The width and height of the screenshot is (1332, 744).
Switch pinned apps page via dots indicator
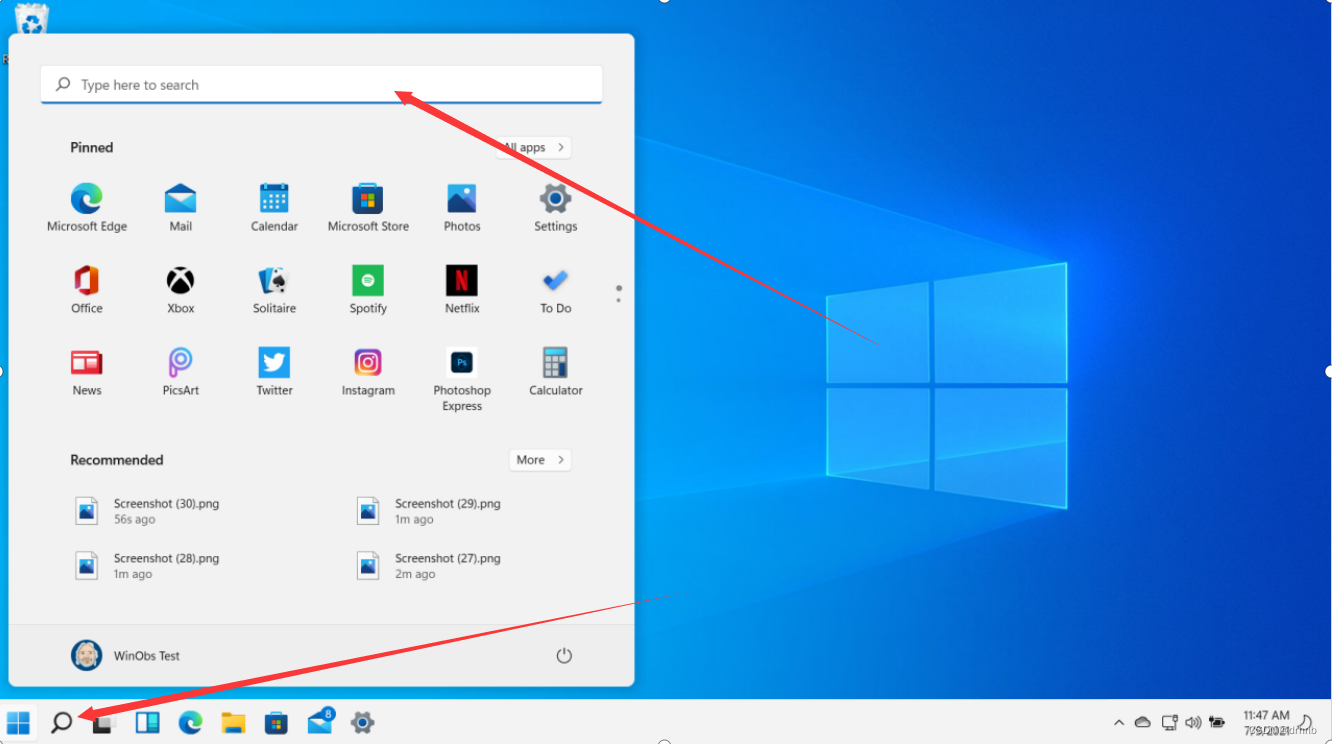618,294
